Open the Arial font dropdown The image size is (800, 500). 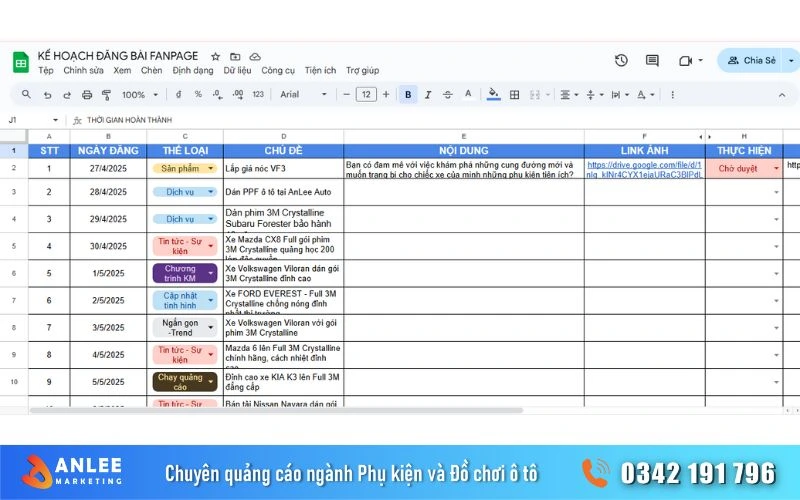pos(304,94)
